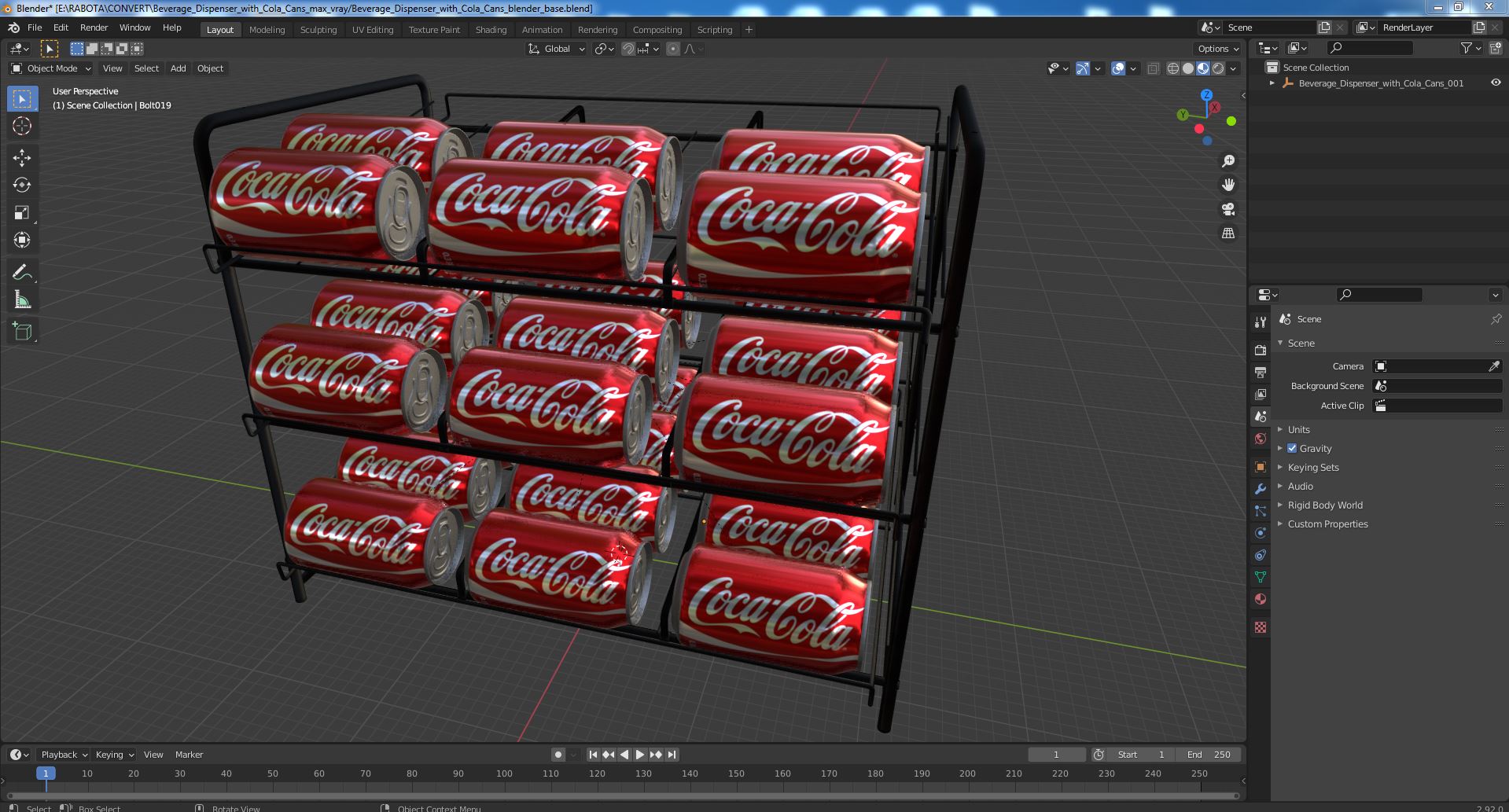The height and width of the screenshot is (812, 1509).
Task: Open the Tool properties tab
Action: pos(1261,321)
